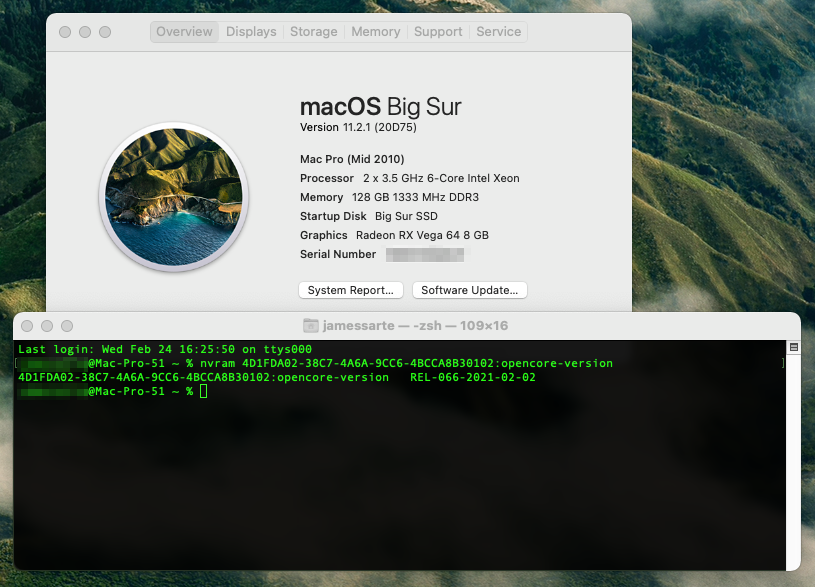Go to the Support tab
The height and width of the screenshot is (587, 815).
tap(438, 32)
